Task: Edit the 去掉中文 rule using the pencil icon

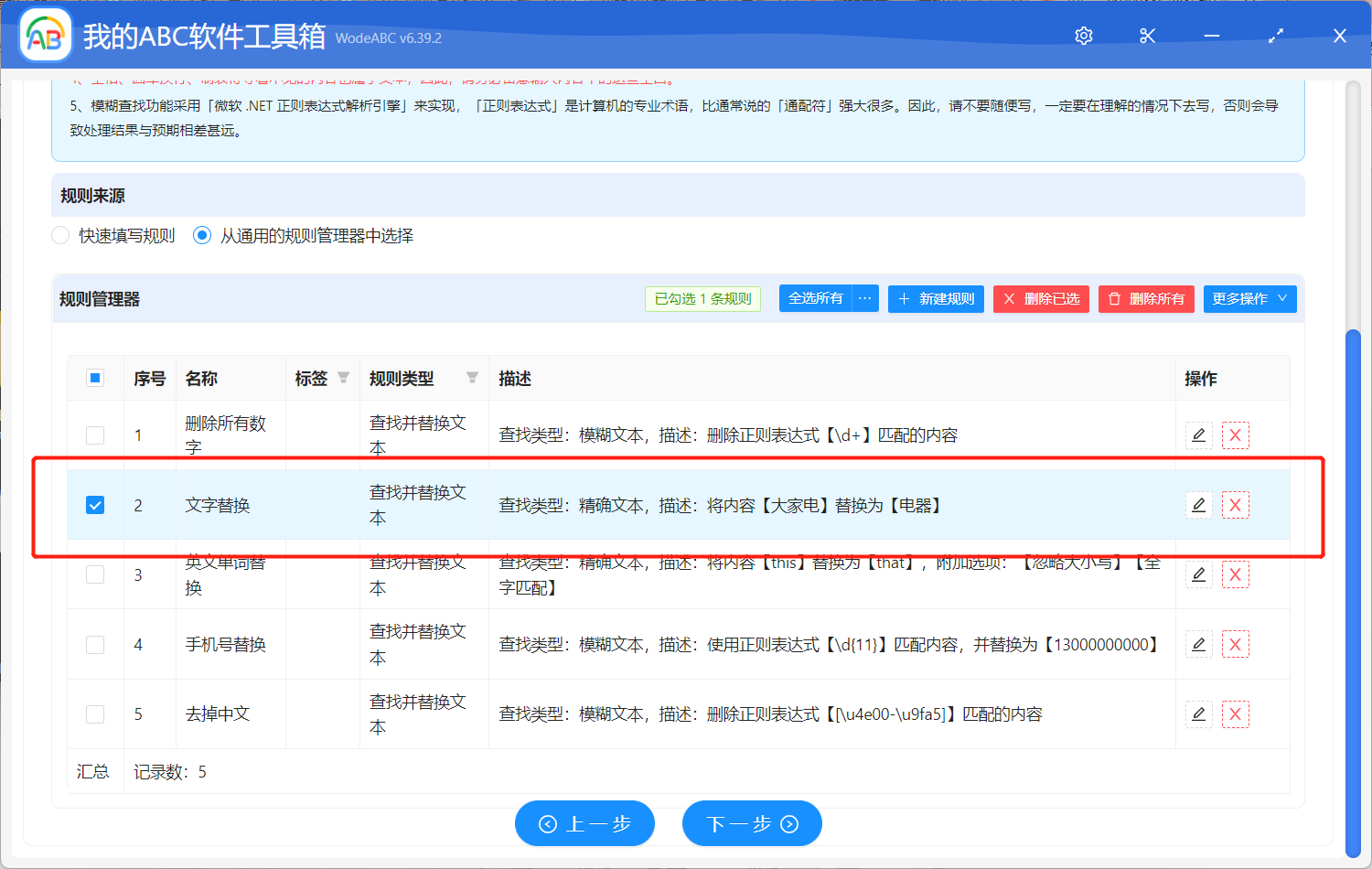Action: pyautogui.click(x=1198, y=713)
